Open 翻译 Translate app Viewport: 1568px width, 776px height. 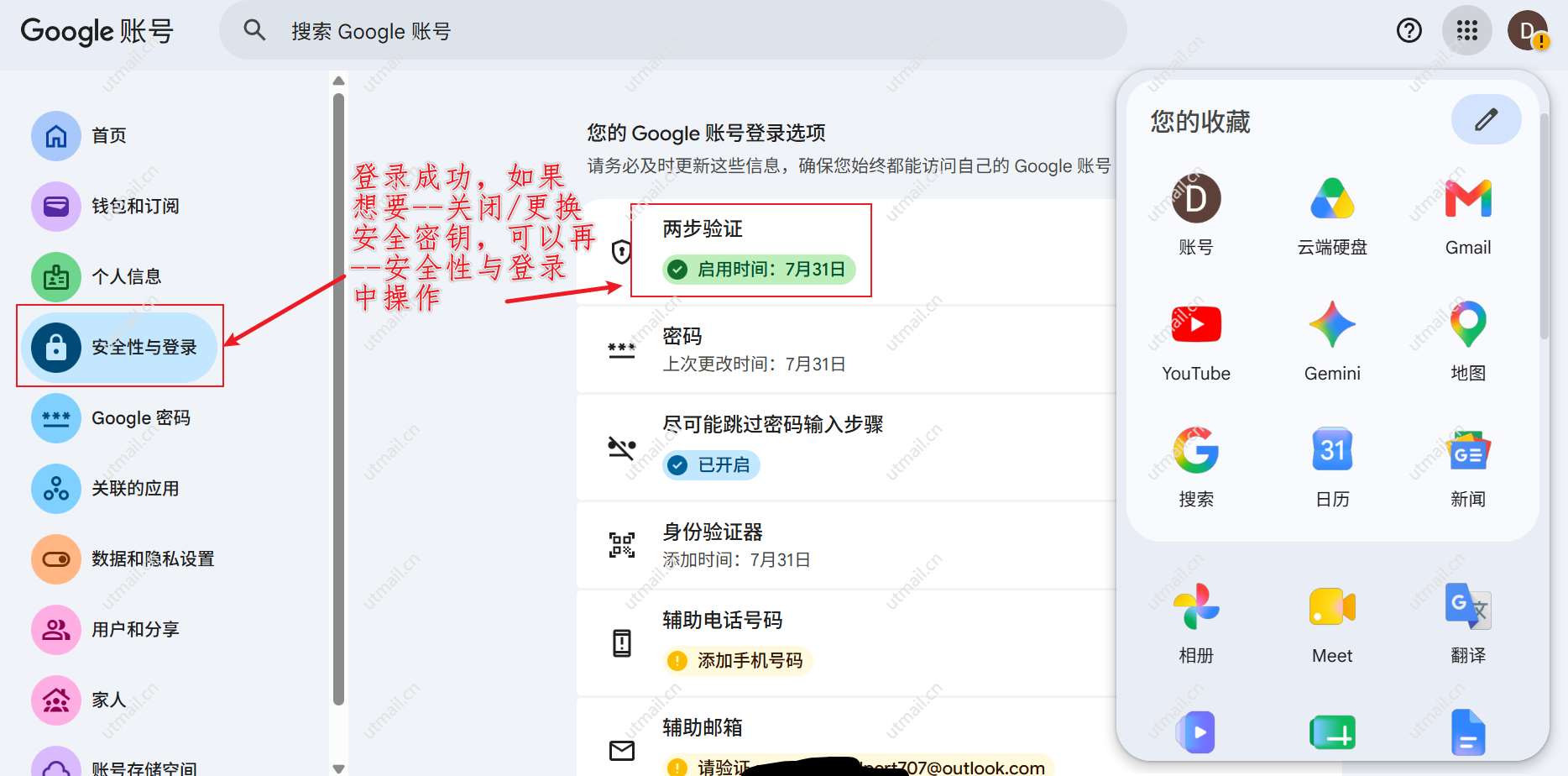point(1468,622)
